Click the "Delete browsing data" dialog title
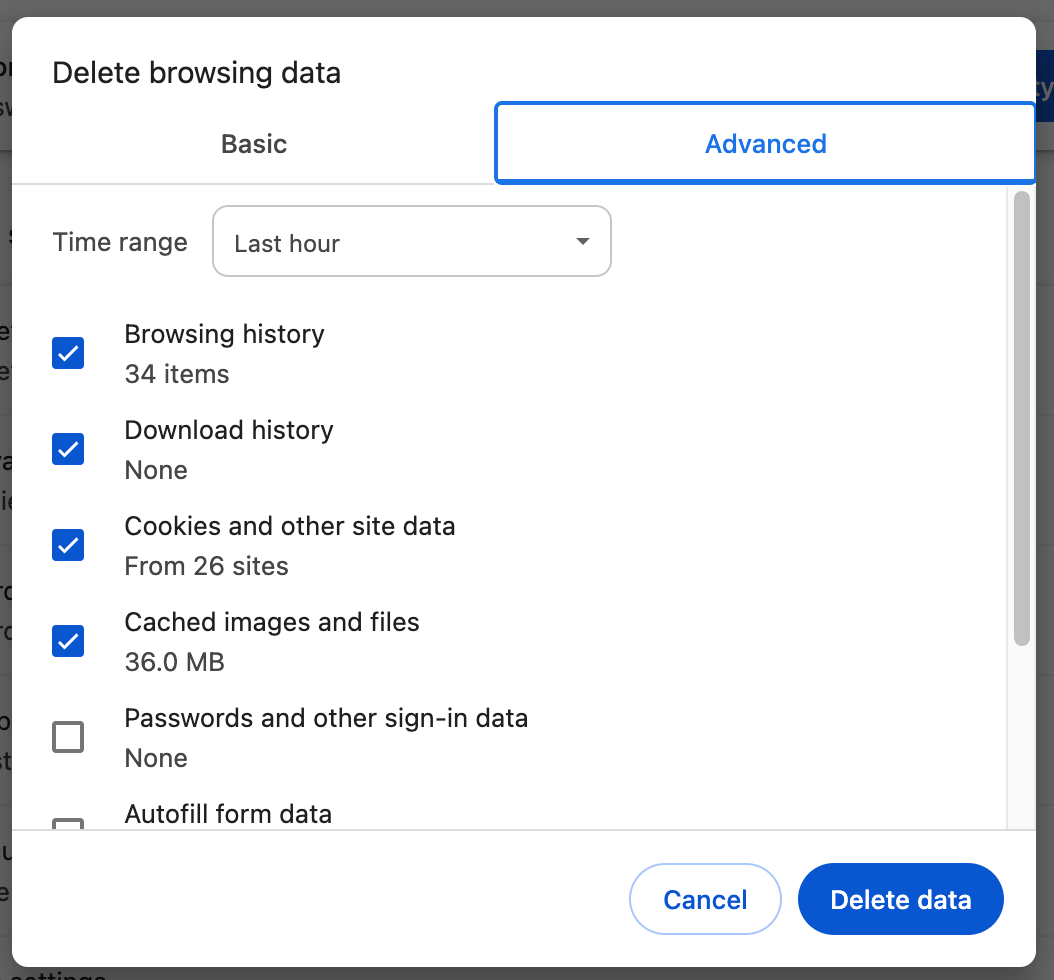 click(197, 72)
